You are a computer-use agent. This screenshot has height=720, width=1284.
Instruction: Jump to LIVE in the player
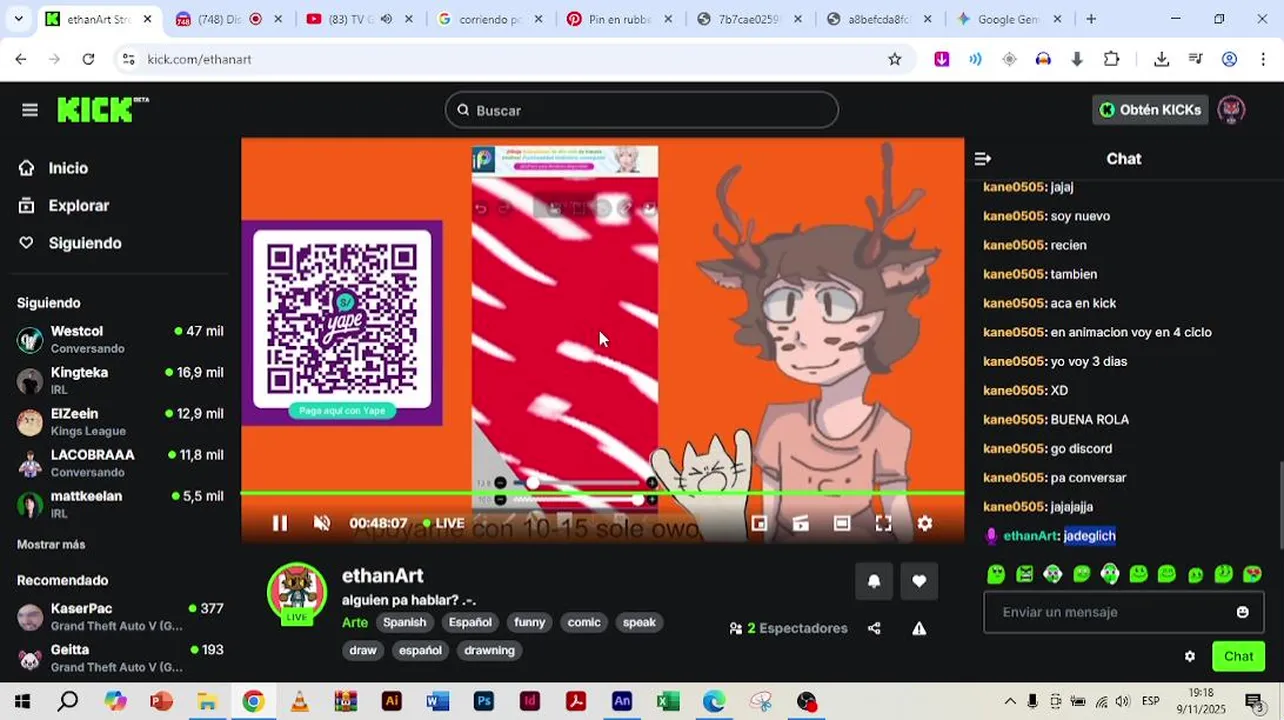pos(444,523)
